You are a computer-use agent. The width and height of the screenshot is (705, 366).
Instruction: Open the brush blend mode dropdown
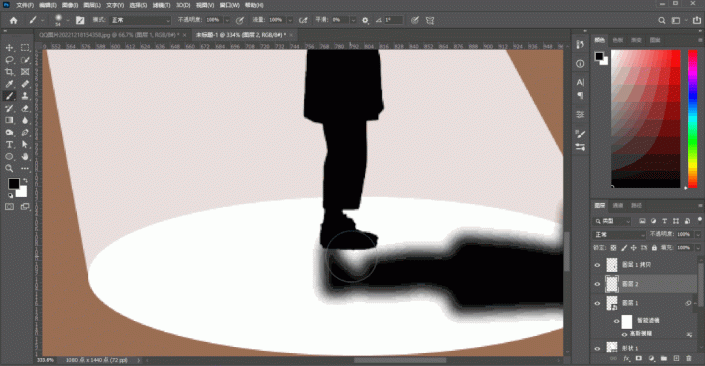pyautogui.click(x=140, y=20)
